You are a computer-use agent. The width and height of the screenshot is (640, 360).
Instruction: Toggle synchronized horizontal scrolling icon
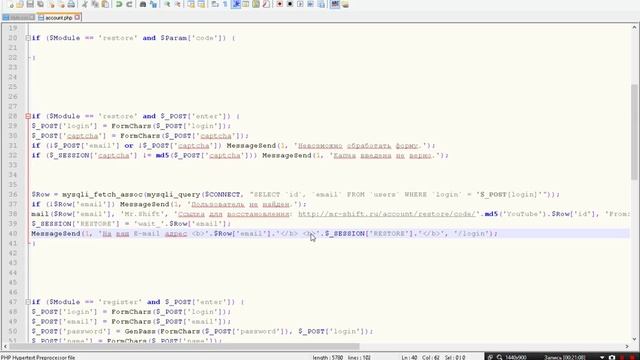point(201,4)
